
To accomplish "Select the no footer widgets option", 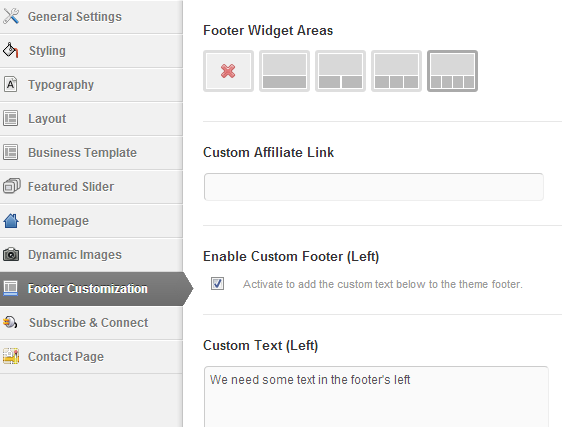I will [x=228, y=71].
